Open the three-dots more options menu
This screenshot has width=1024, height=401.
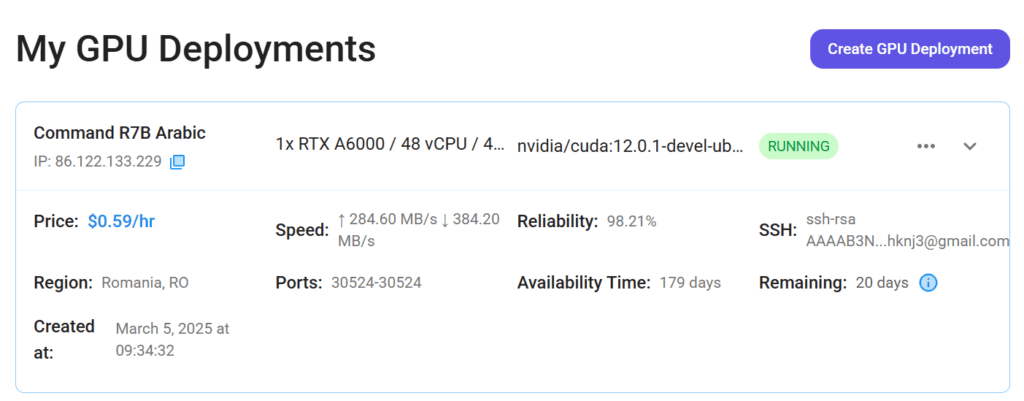click(x=926, y=146)
